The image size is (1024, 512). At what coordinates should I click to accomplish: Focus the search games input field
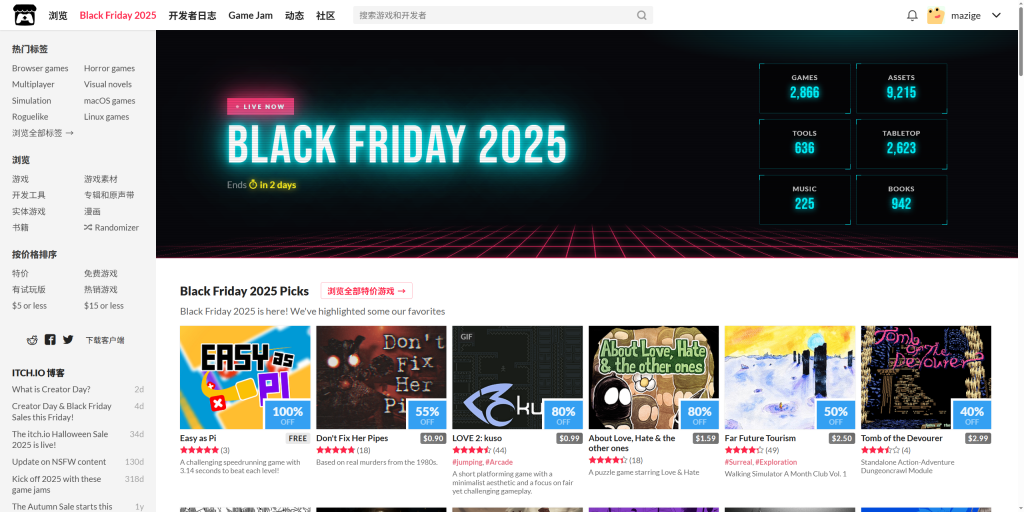point(495,15)
